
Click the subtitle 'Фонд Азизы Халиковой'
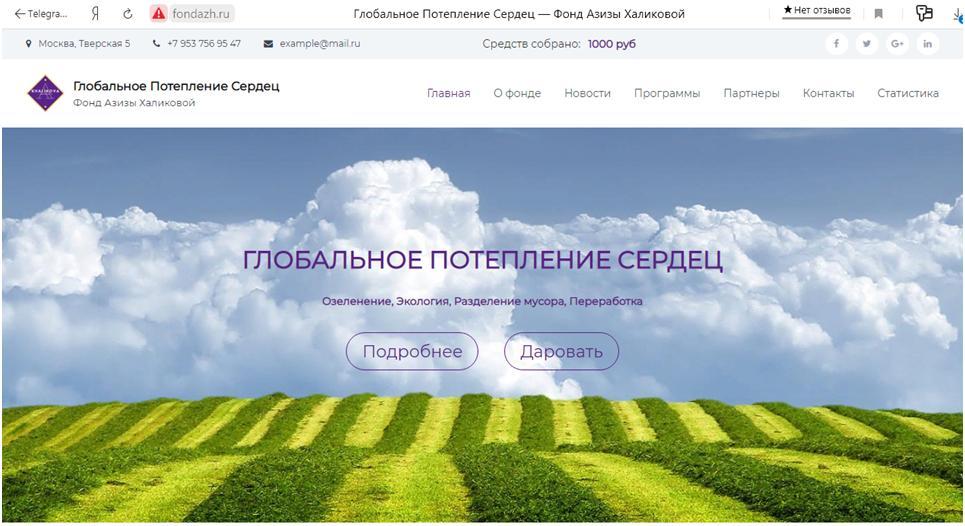click(134, 103)
